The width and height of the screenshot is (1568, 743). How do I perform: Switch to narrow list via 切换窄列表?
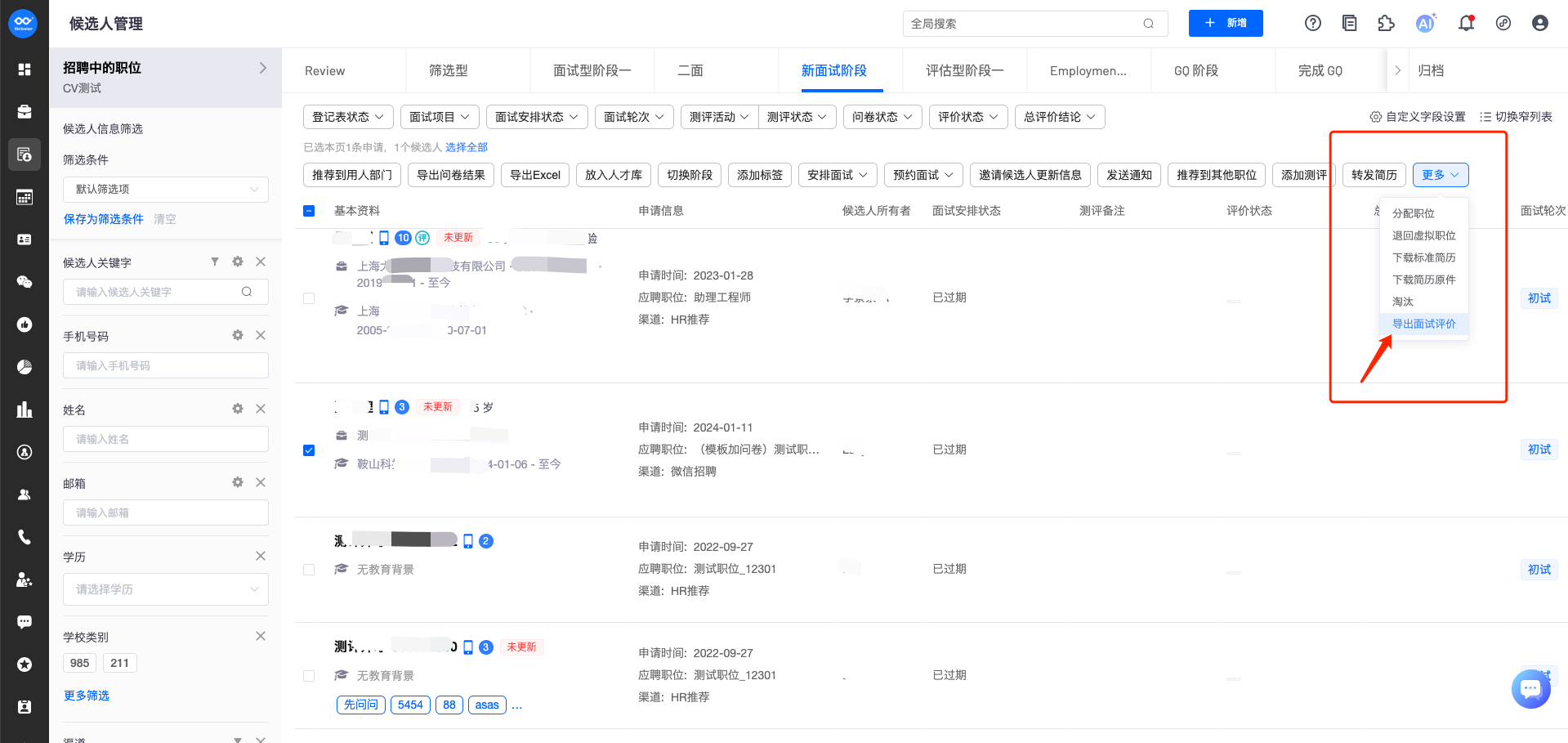(1516, 117)
